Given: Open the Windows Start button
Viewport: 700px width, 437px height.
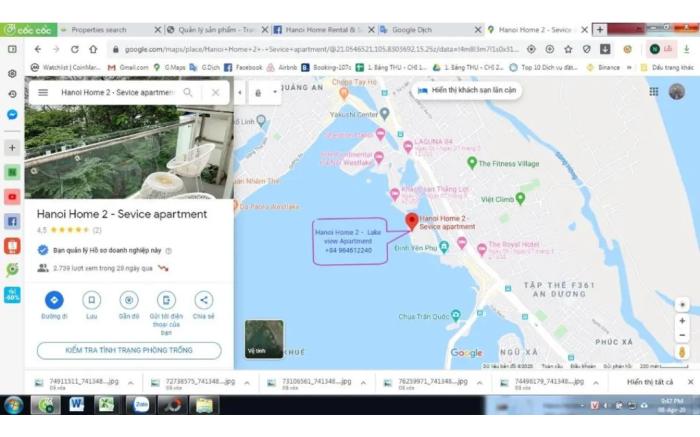Looking at the screenshot, I should tap(13, 405).
